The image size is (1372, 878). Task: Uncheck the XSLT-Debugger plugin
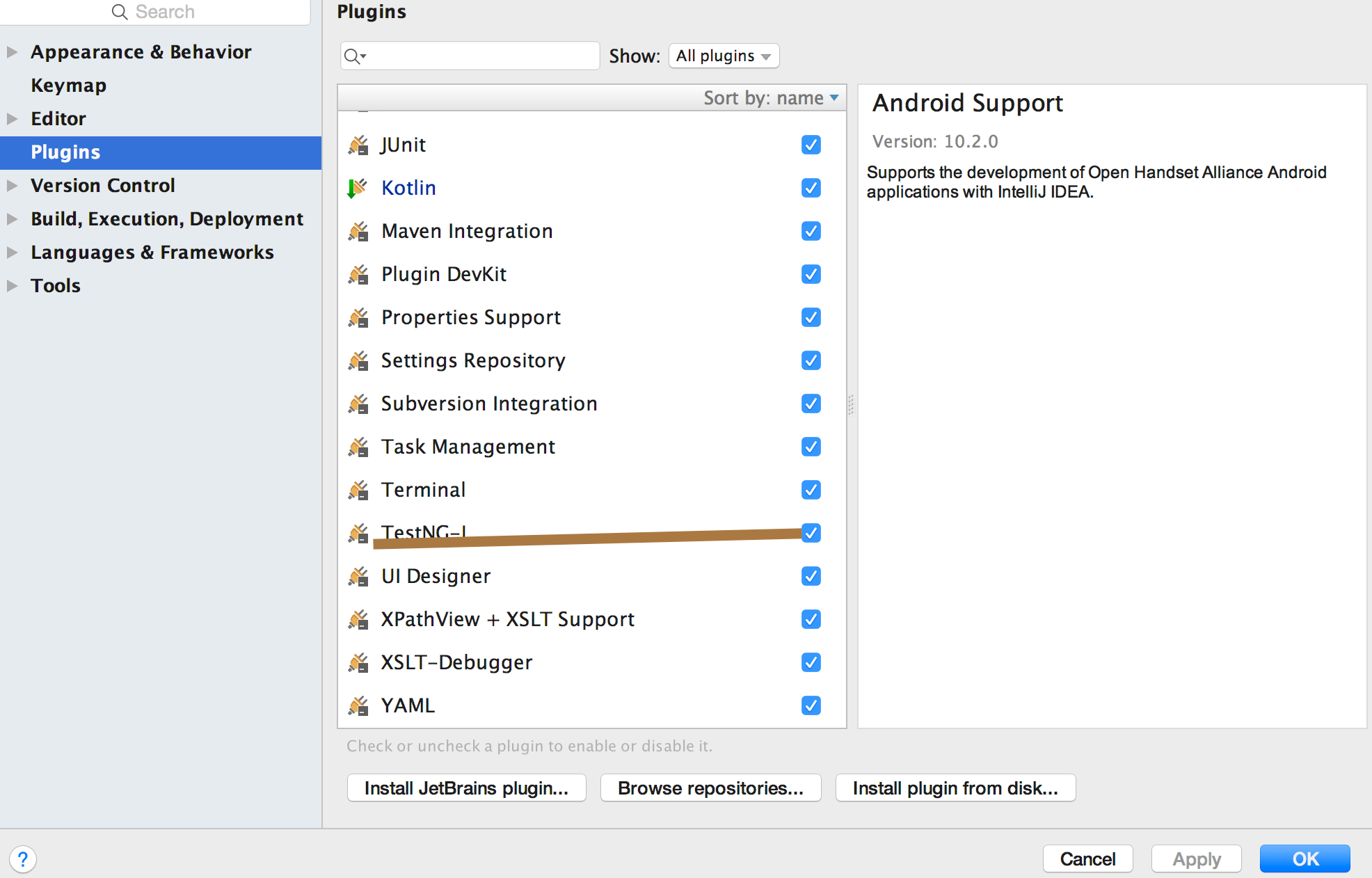(811, 662)
